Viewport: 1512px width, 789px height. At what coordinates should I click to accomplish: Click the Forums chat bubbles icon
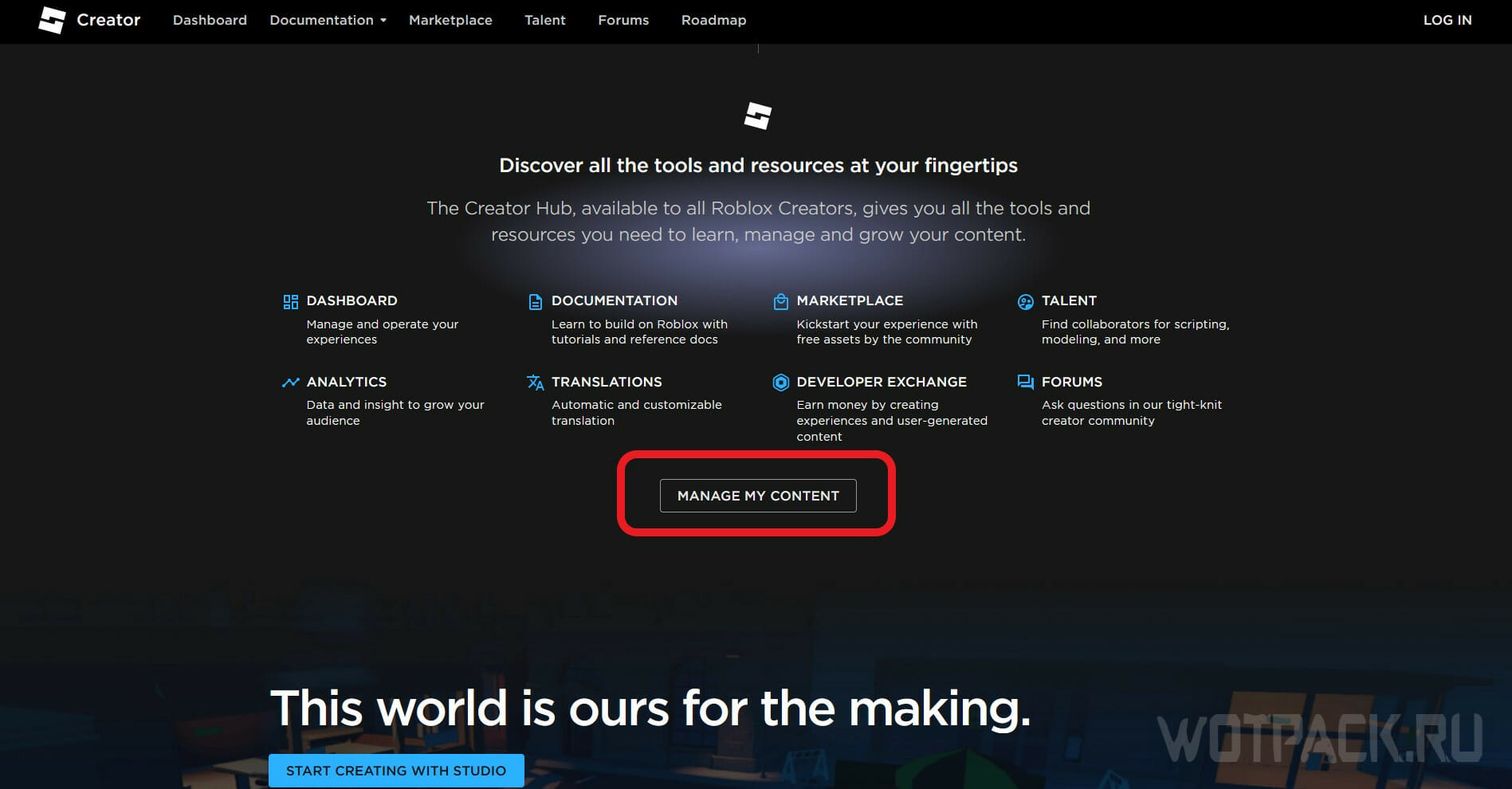tap(1026, 383)
